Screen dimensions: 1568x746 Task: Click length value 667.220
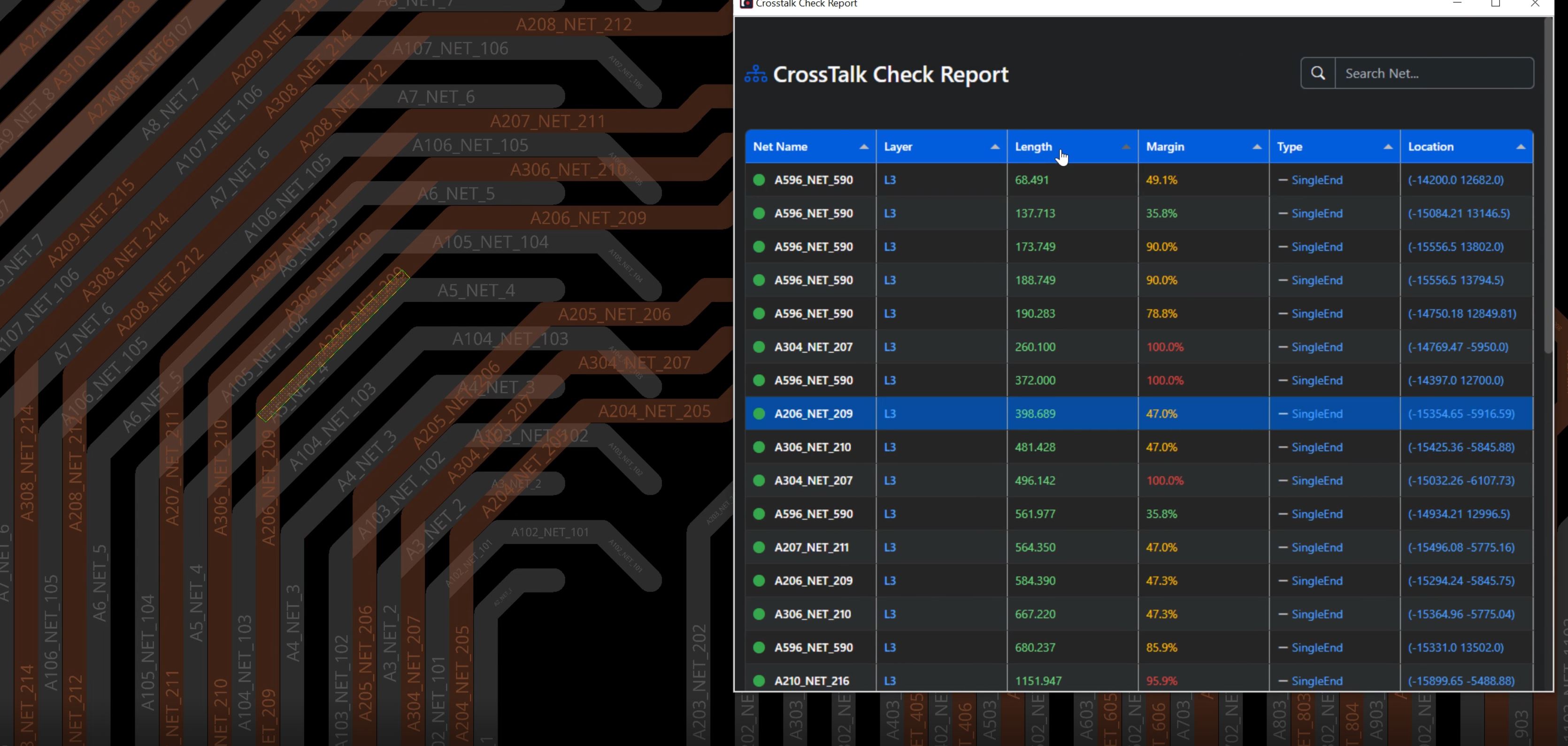tap(1035, 614)
